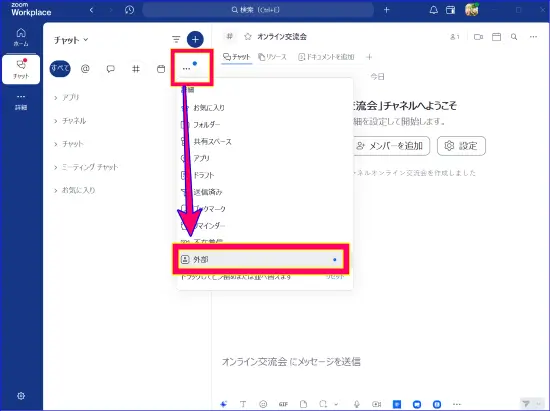This screenshot has height=411, width=550.
Task: Click the notification bell icon
Action: coord(434,10)
